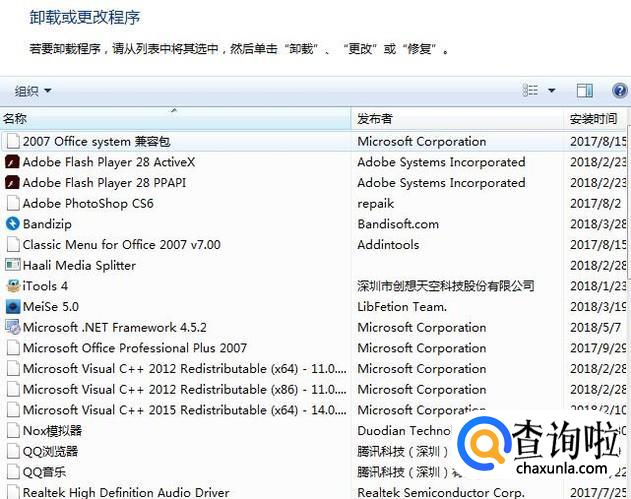Select Classic Menu for Office 2007 v7.00

122,245
